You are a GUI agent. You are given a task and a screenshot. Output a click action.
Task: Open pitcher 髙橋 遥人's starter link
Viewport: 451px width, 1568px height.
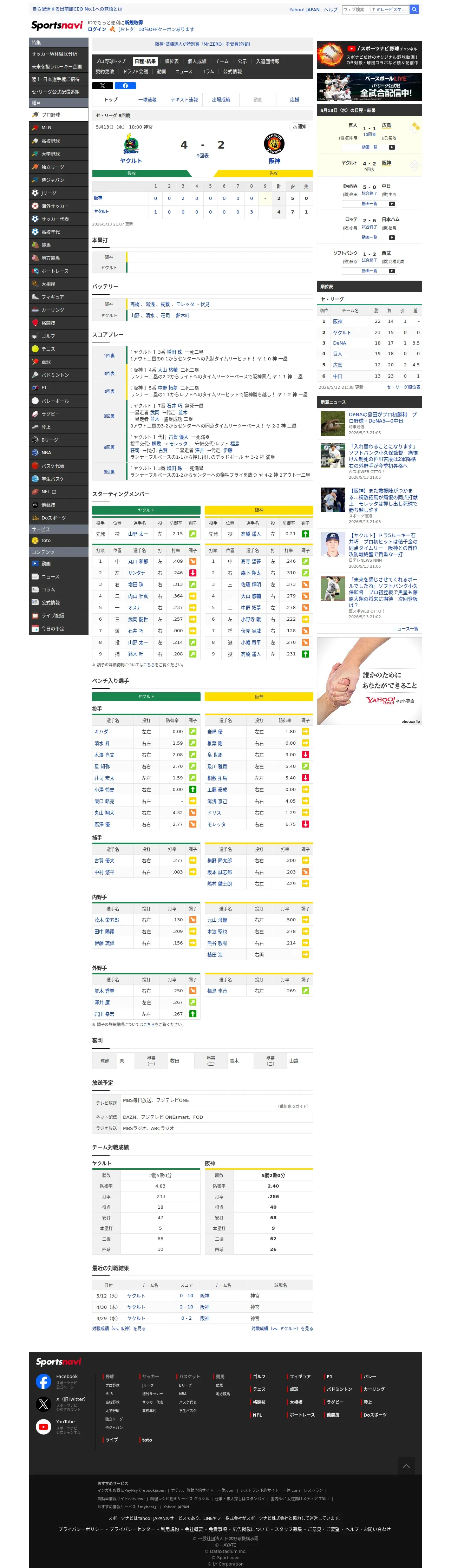[251, 534]
